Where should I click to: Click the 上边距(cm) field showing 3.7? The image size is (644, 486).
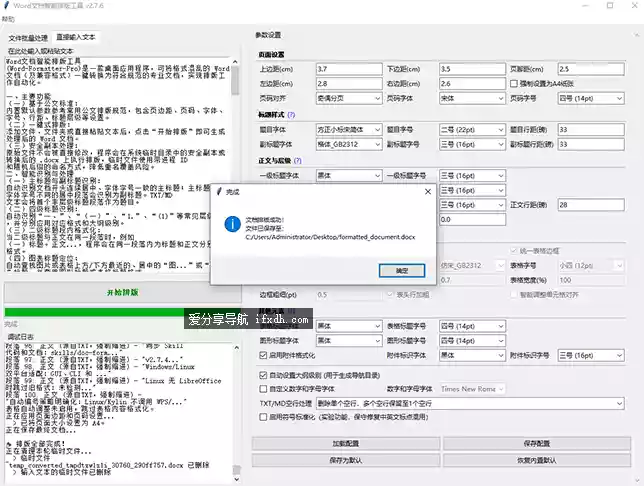349,69
